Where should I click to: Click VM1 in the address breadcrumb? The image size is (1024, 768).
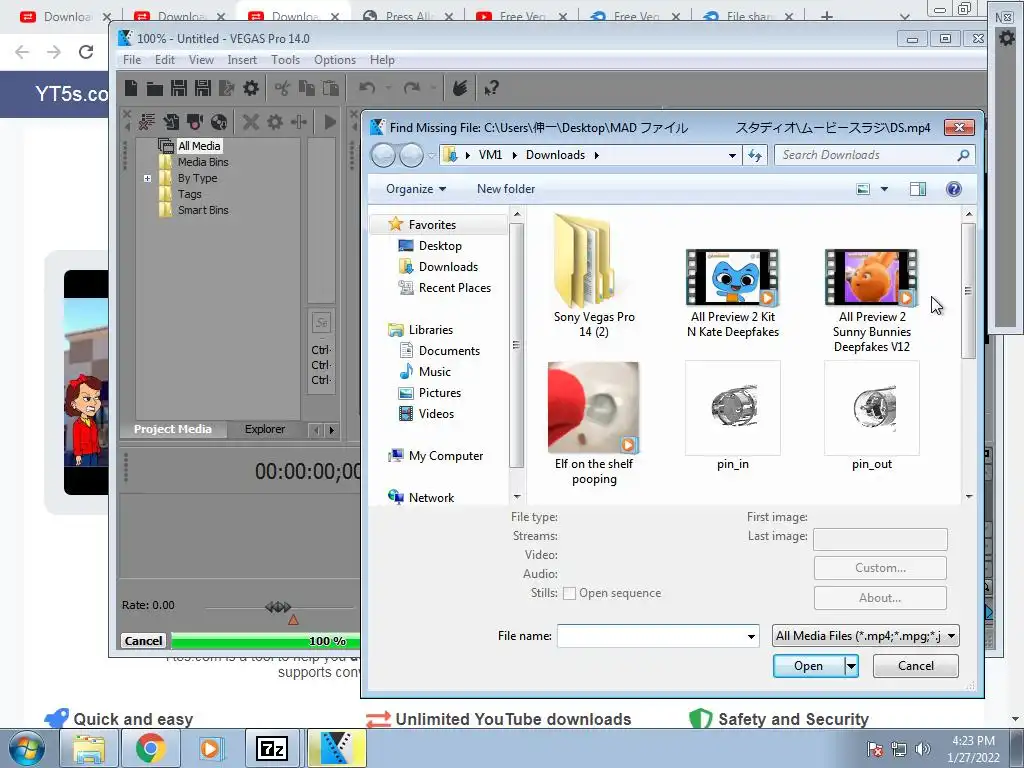pos(490,155)
